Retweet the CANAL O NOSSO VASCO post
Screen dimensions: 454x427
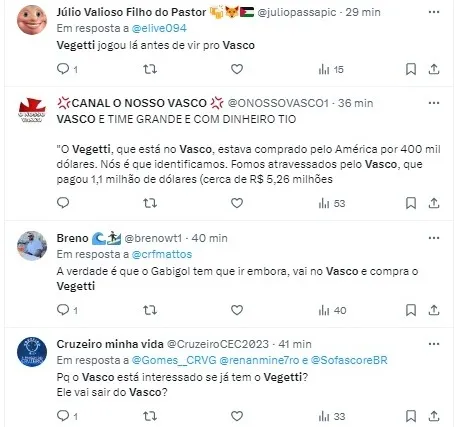coord(150,203)
